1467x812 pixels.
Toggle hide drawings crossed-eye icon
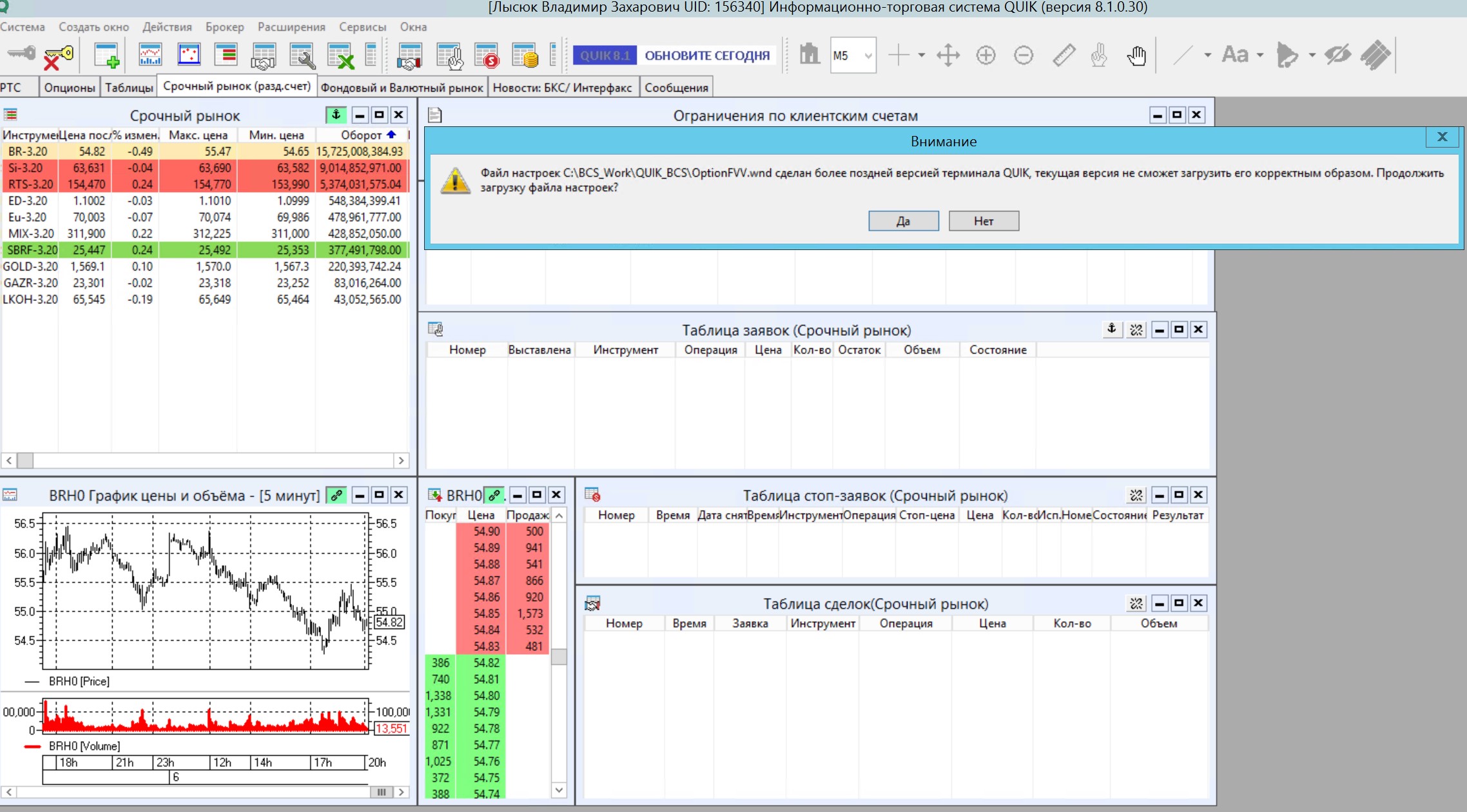tap(1337, 56)
